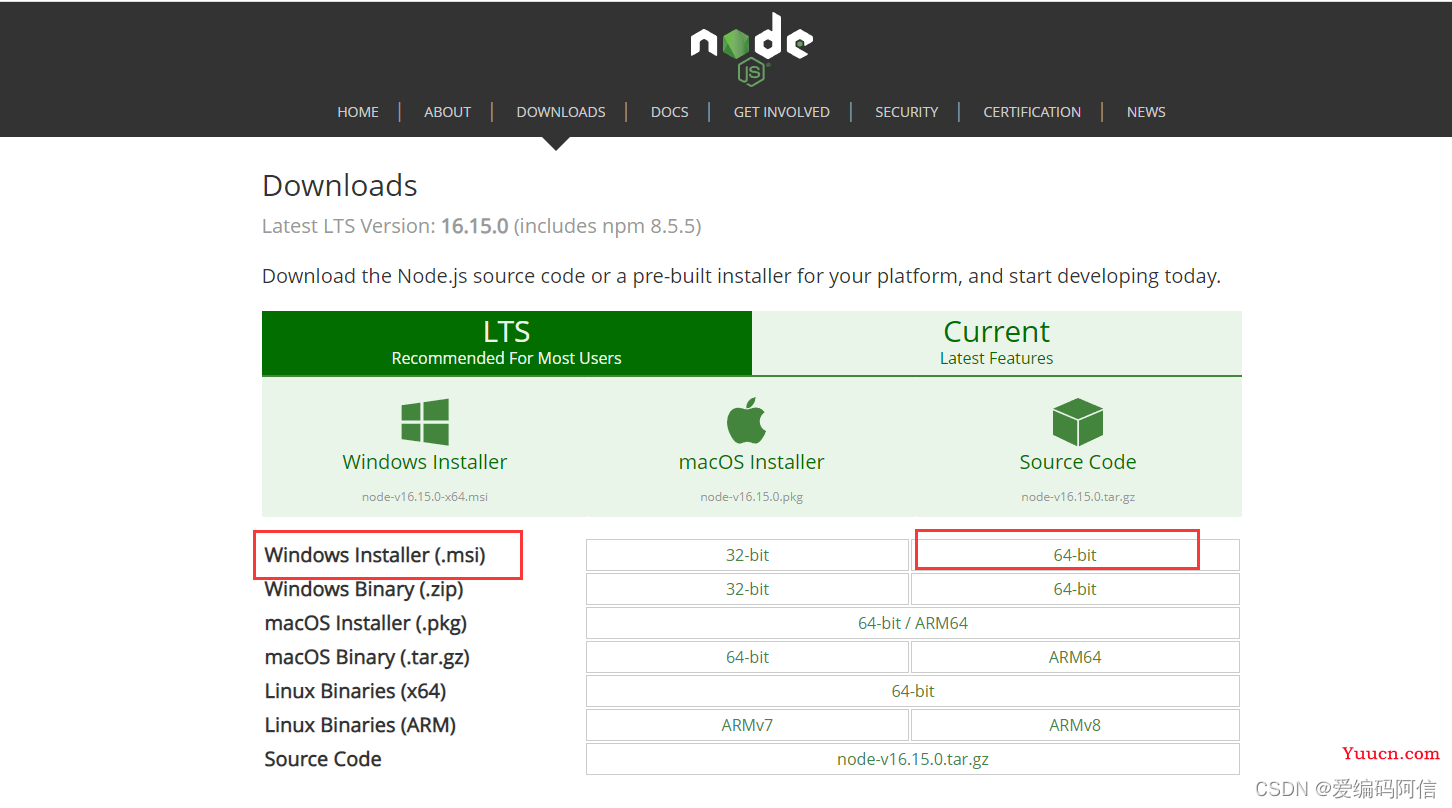
Task: Open the CERTIFICATION menu item
Action: pos(1032,112)
